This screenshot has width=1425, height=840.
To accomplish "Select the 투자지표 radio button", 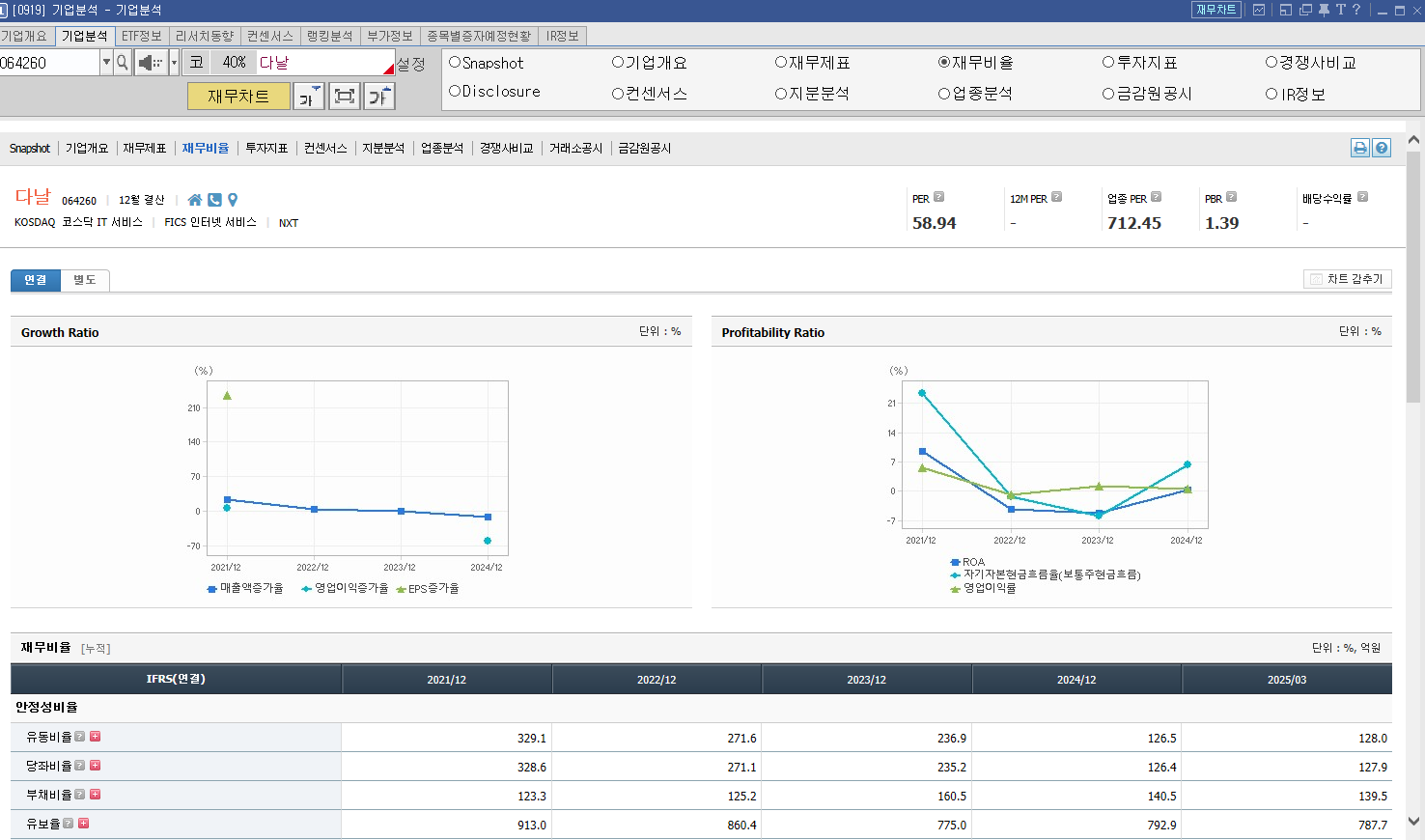I will pyautogui.click(x=1108, y=63).
